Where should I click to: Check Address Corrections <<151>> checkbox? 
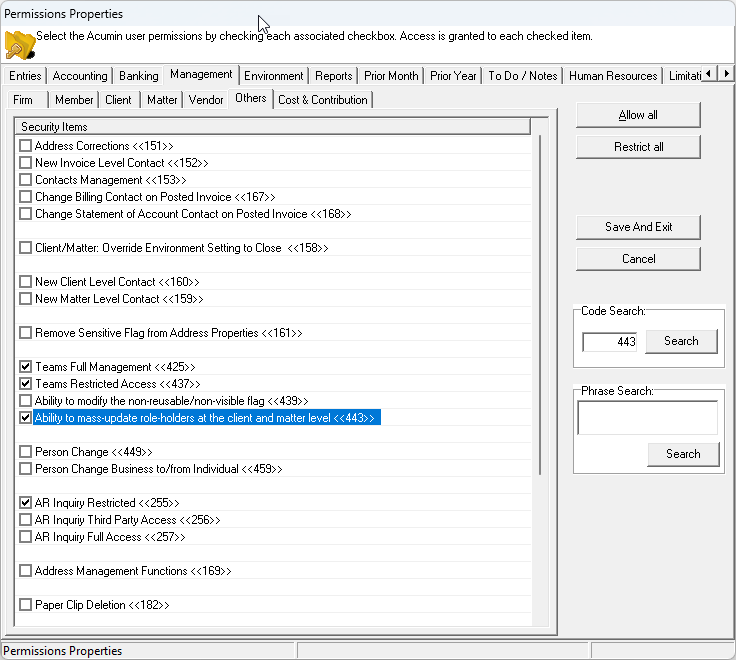[25, 146]
